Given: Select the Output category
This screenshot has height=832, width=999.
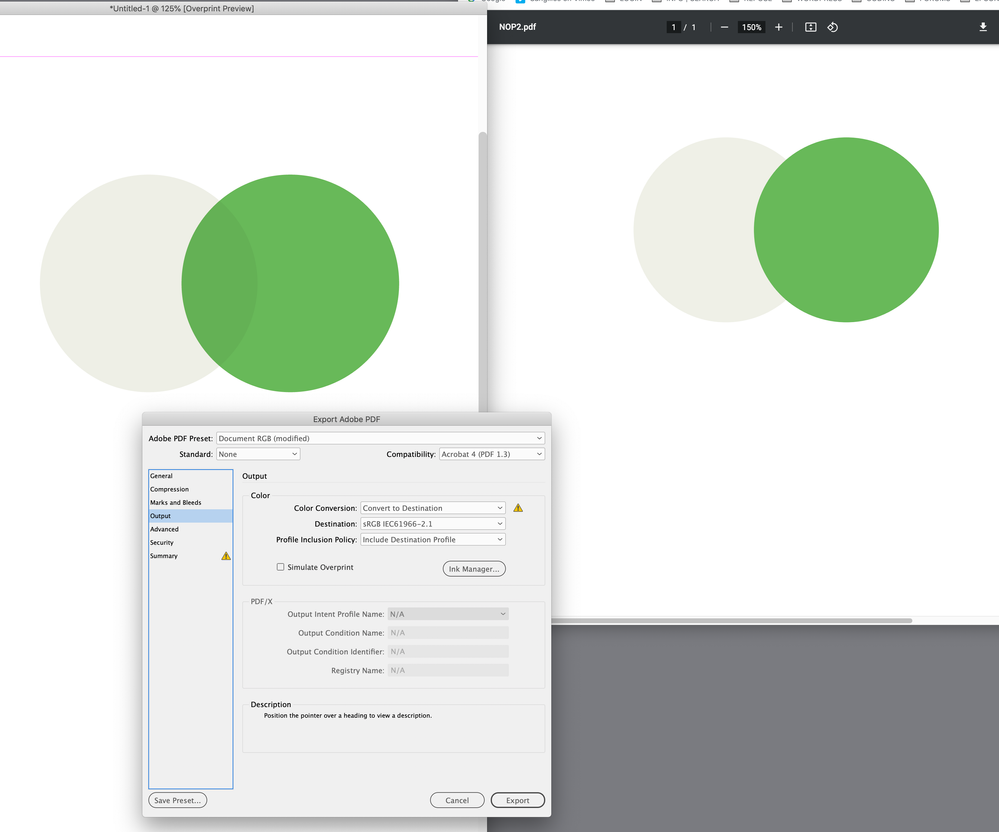Looking at the screenshot, I should (190, 516).
